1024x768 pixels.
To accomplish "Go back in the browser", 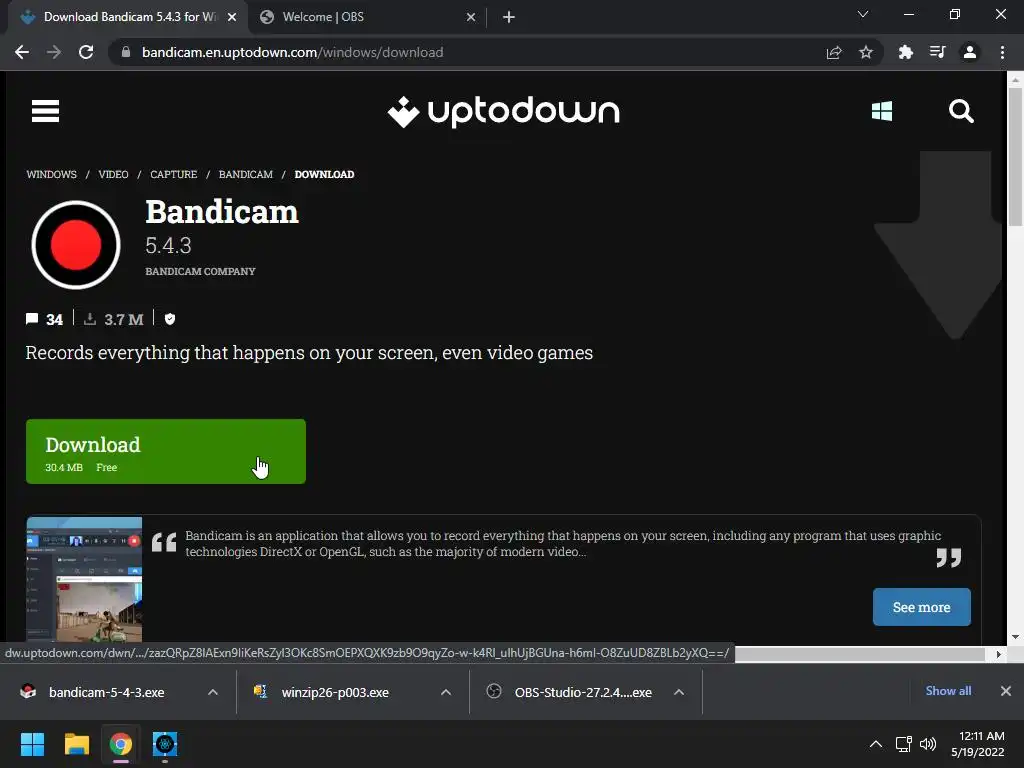I will pyautogui.click(x=22, y=52).
